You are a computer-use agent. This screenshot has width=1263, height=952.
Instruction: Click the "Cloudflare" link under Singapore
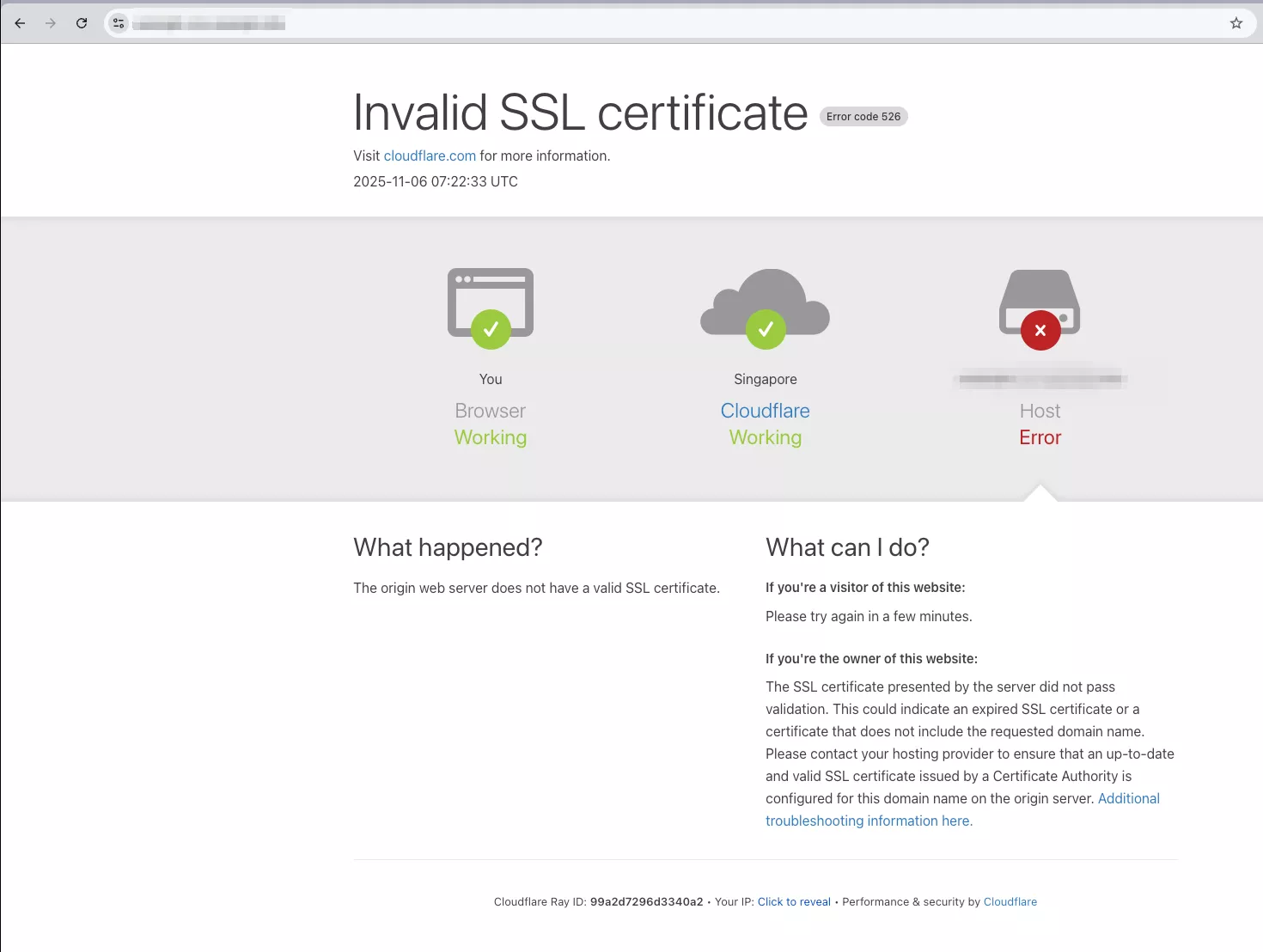coord(765,411)
